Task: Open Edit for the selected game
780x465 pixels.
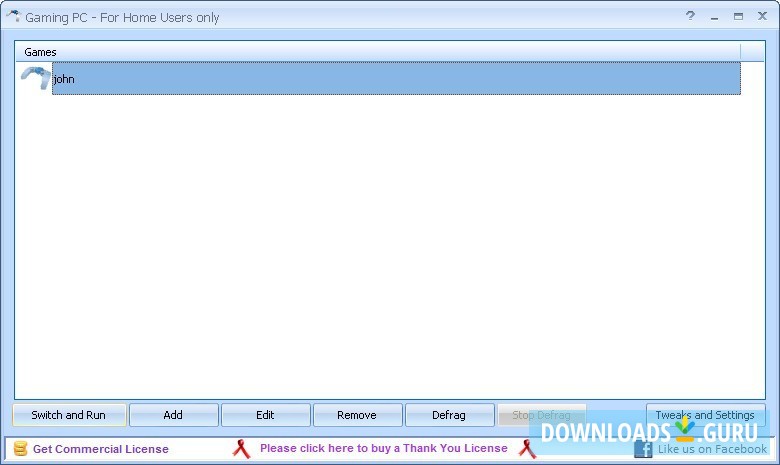Action: [265, 415]
